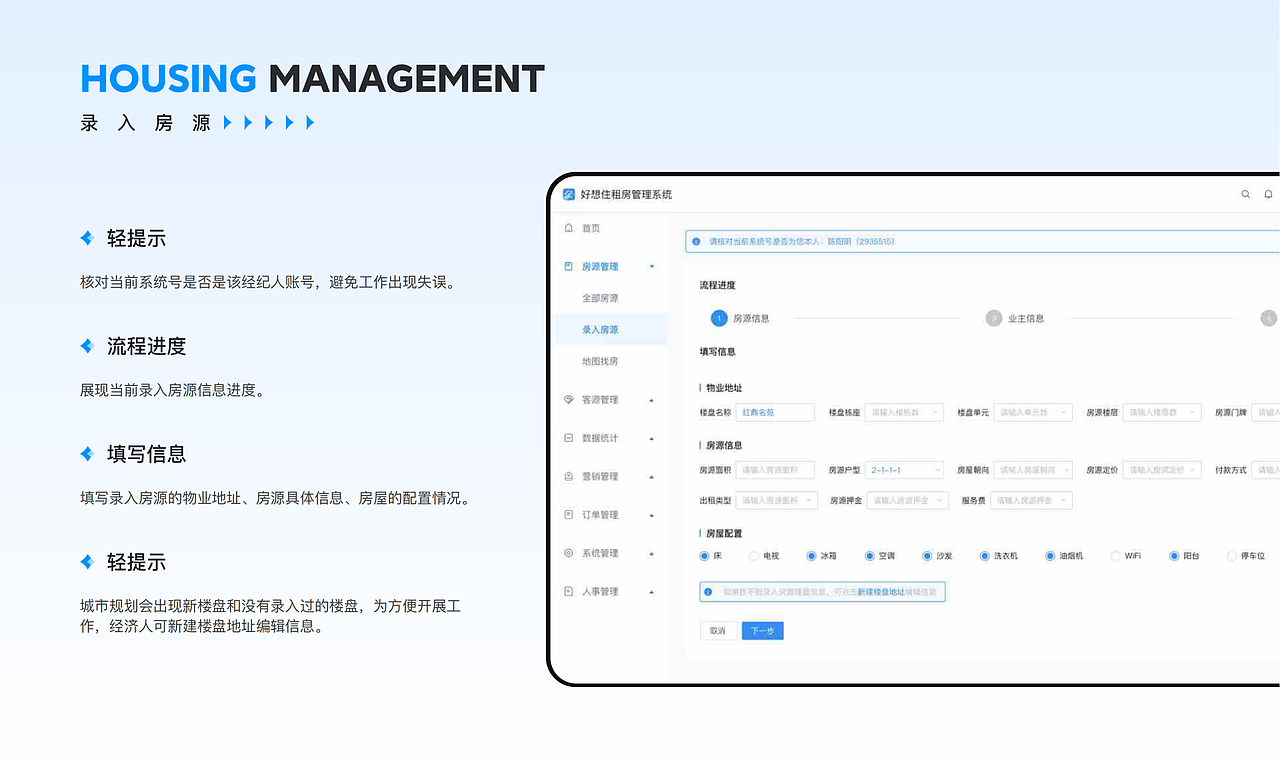Open the 房屋朝向 dropdown
The image size is (1280, 782).
pyautogui.click(x=1033, y=470)
